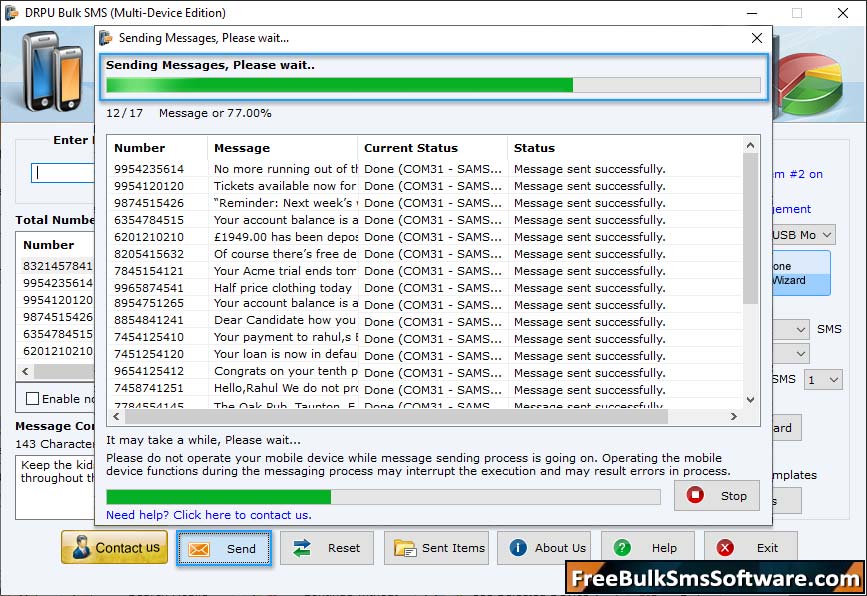Click 'Half price clothing today' message cell
867x596 pixels.
pyautogui.click(x=283, y=288)
